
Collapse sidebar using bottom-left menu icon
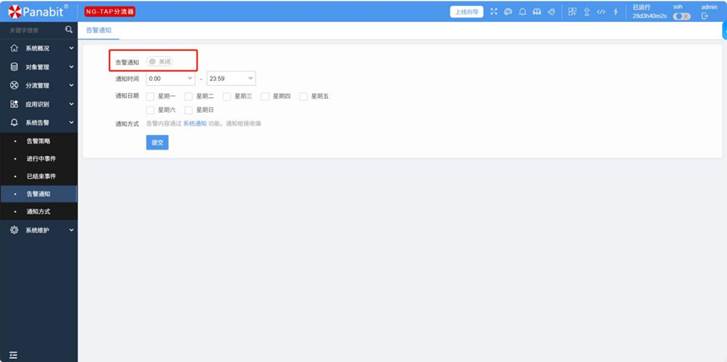coord(13,355)
